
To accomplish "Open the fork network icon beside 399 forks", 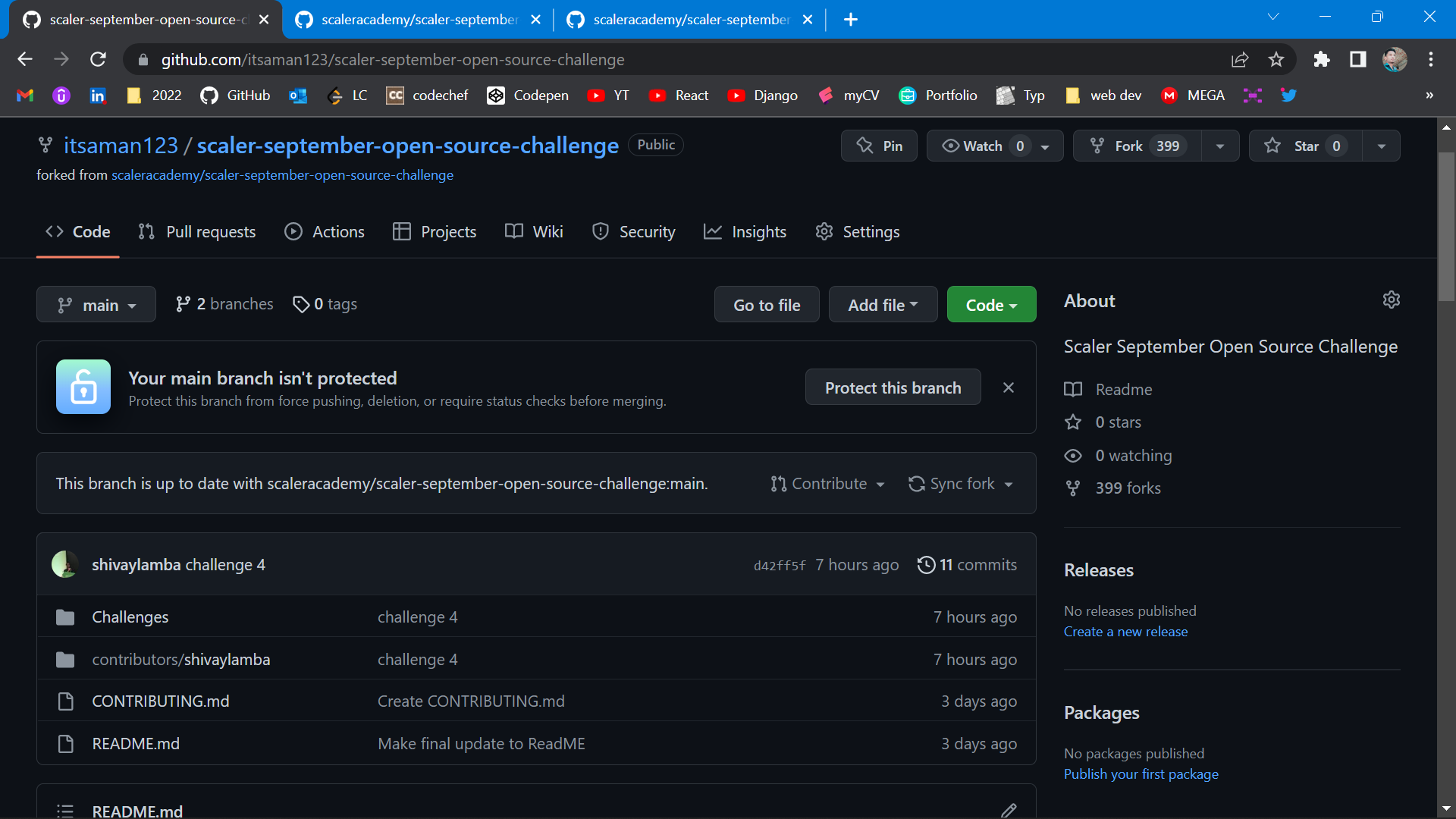I will pos(1073,488).
